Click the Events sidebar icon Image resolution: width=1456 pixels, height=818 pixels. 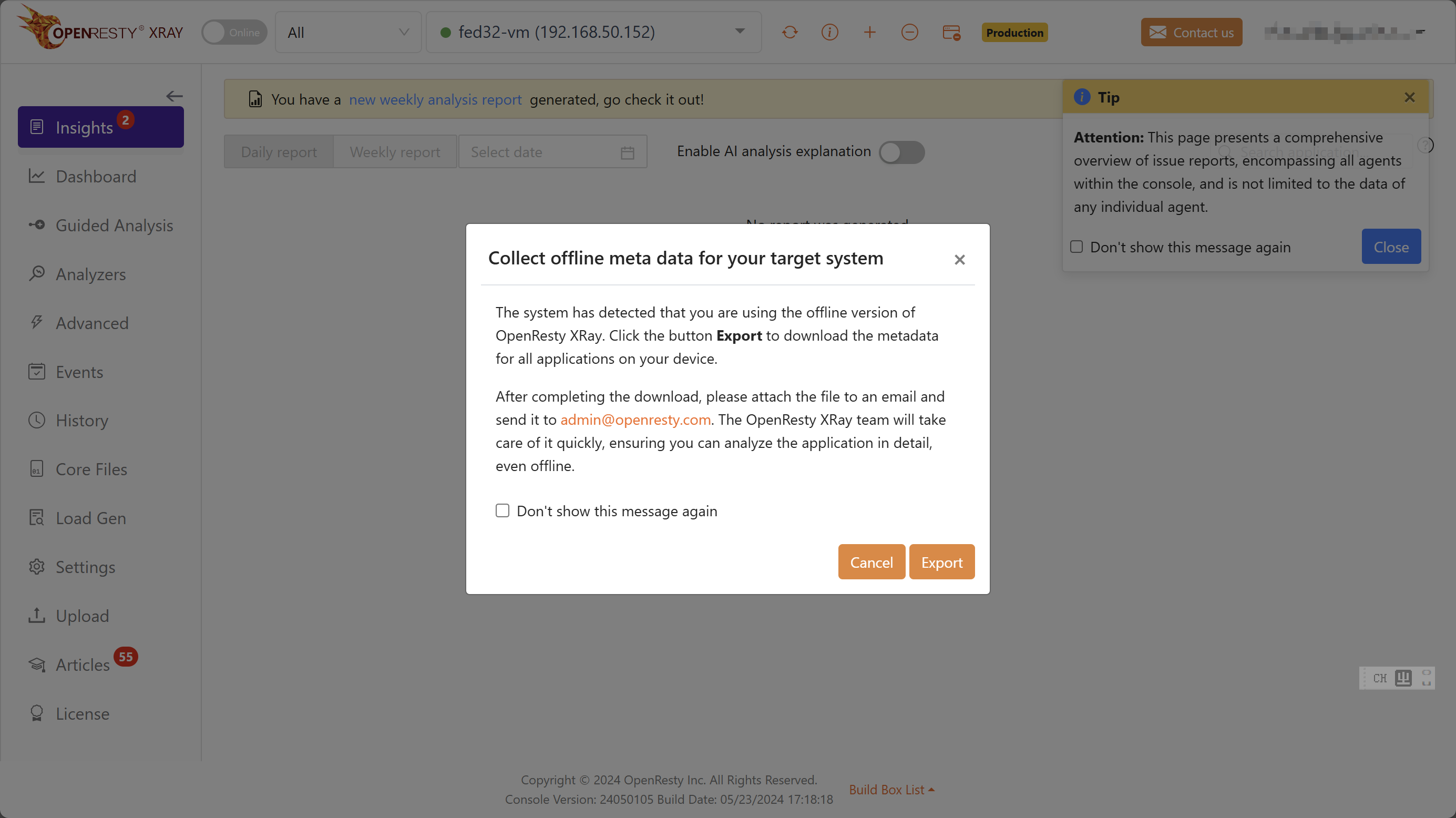tap(36, 371)
